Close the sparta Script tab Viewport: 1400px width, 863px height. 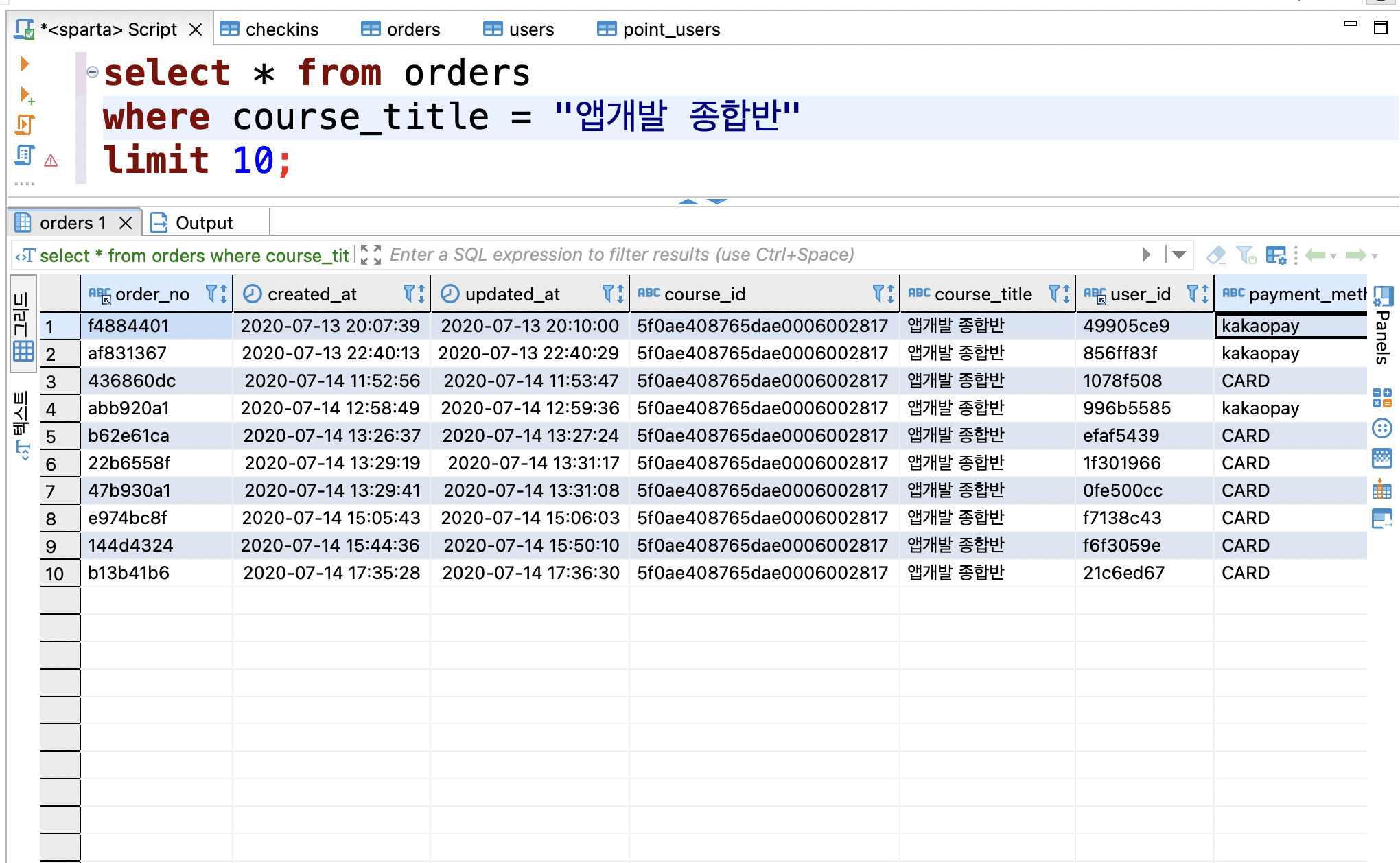coord(196,29)
